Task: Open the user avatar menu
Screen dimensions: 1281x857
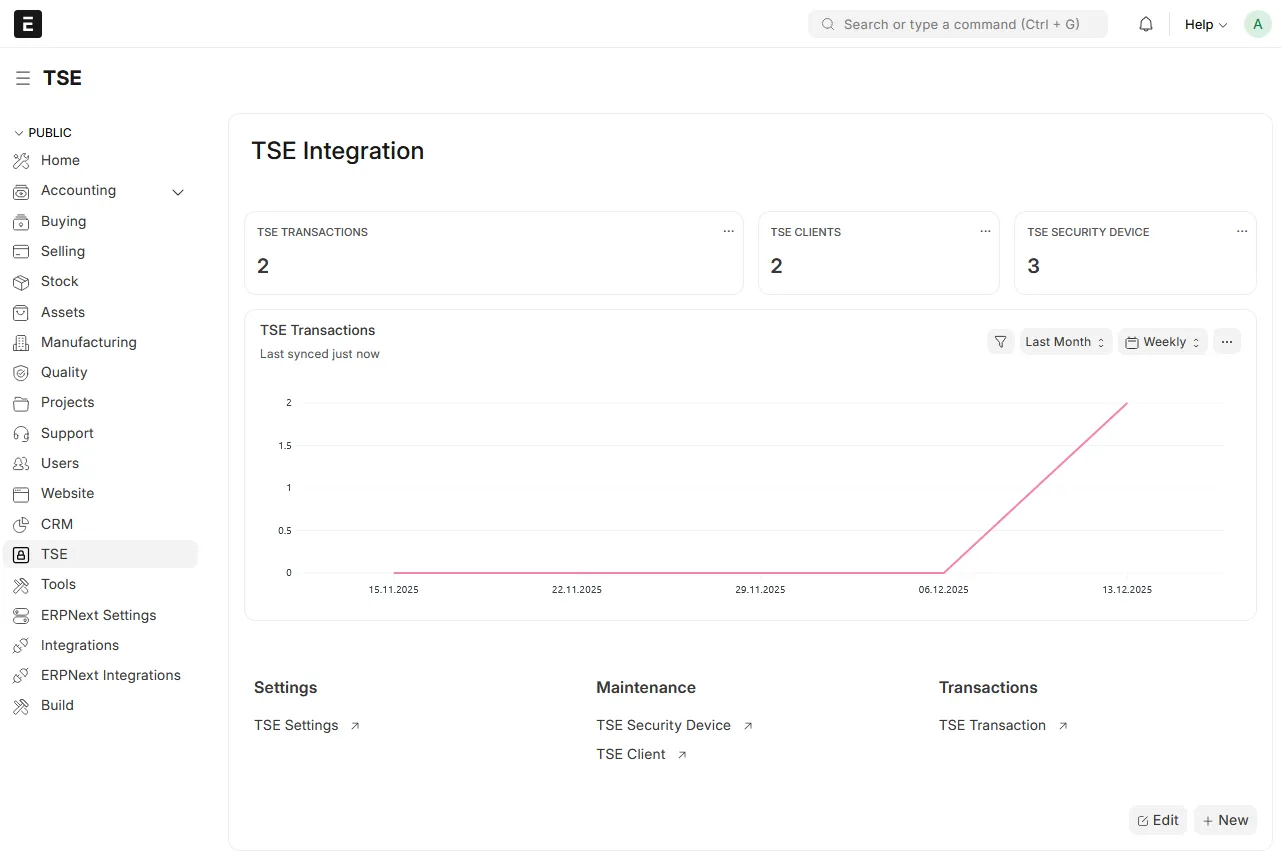Action: coord(1257,24)
